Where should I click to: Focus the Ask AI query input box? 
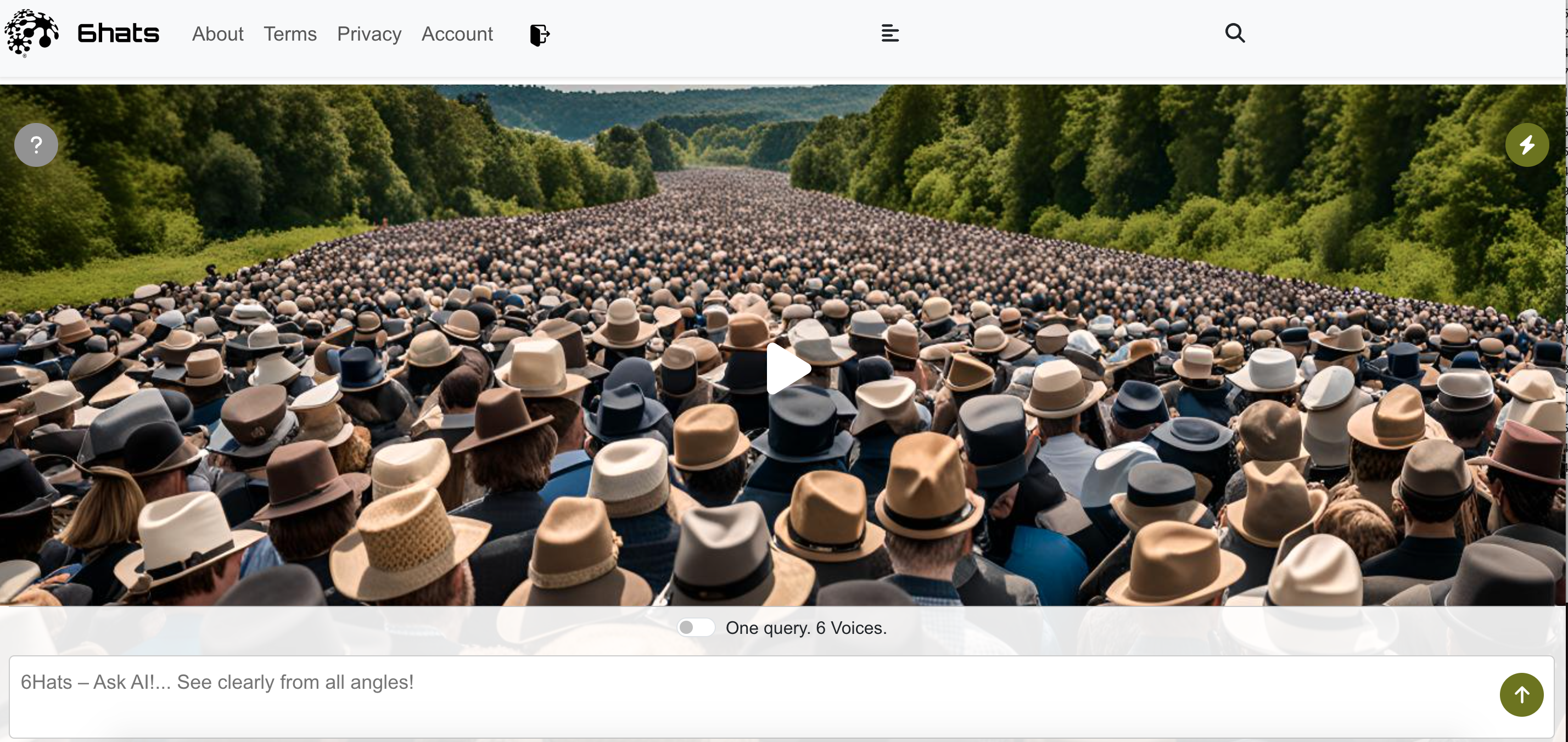pos(730,696)
